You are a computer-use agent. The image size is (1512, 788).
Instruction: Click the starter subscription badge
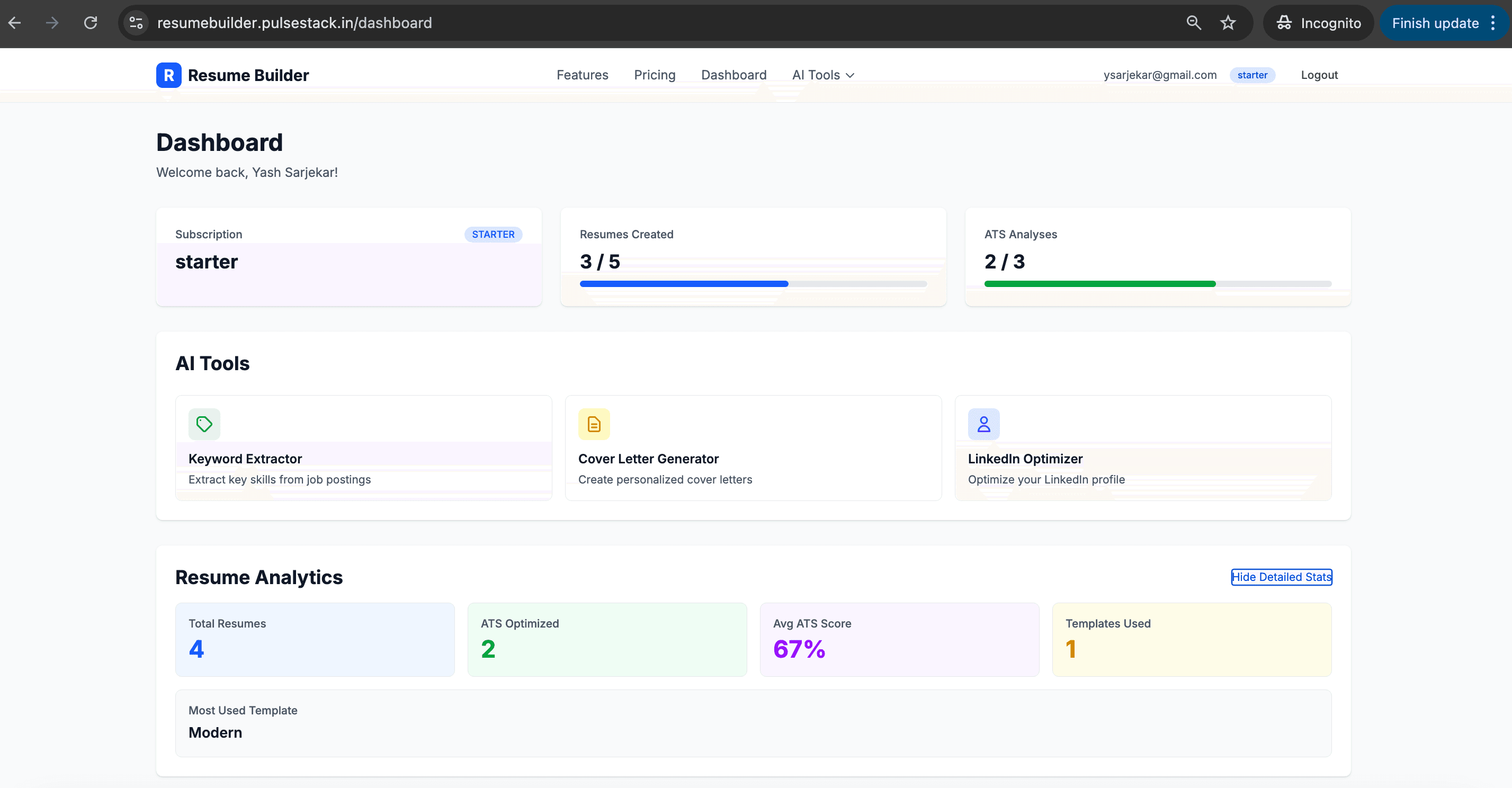[x=1252, y=75]
